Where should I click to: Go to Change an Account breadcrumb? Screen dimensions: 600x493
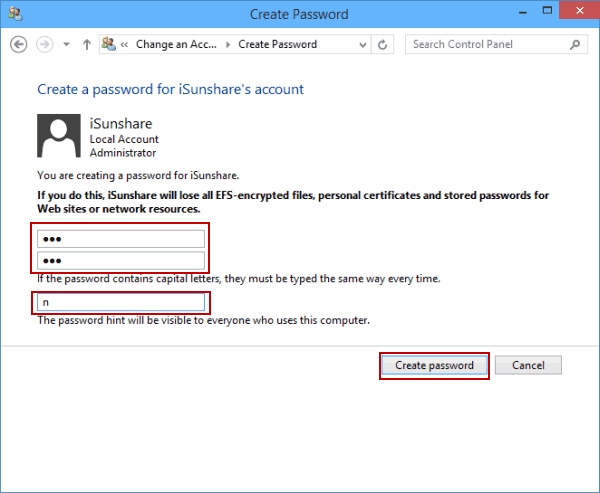click(177, 45)
